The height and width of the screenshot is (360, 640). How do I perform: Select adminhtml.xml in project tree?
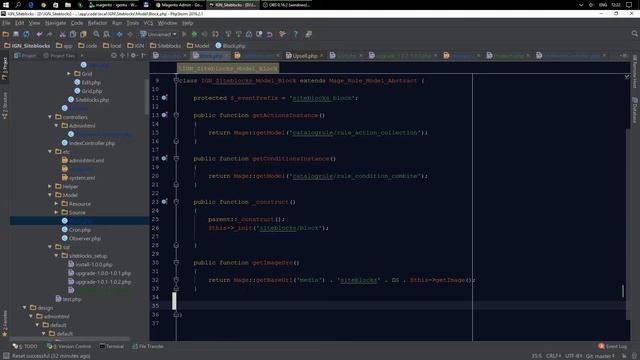click(83, 160)
